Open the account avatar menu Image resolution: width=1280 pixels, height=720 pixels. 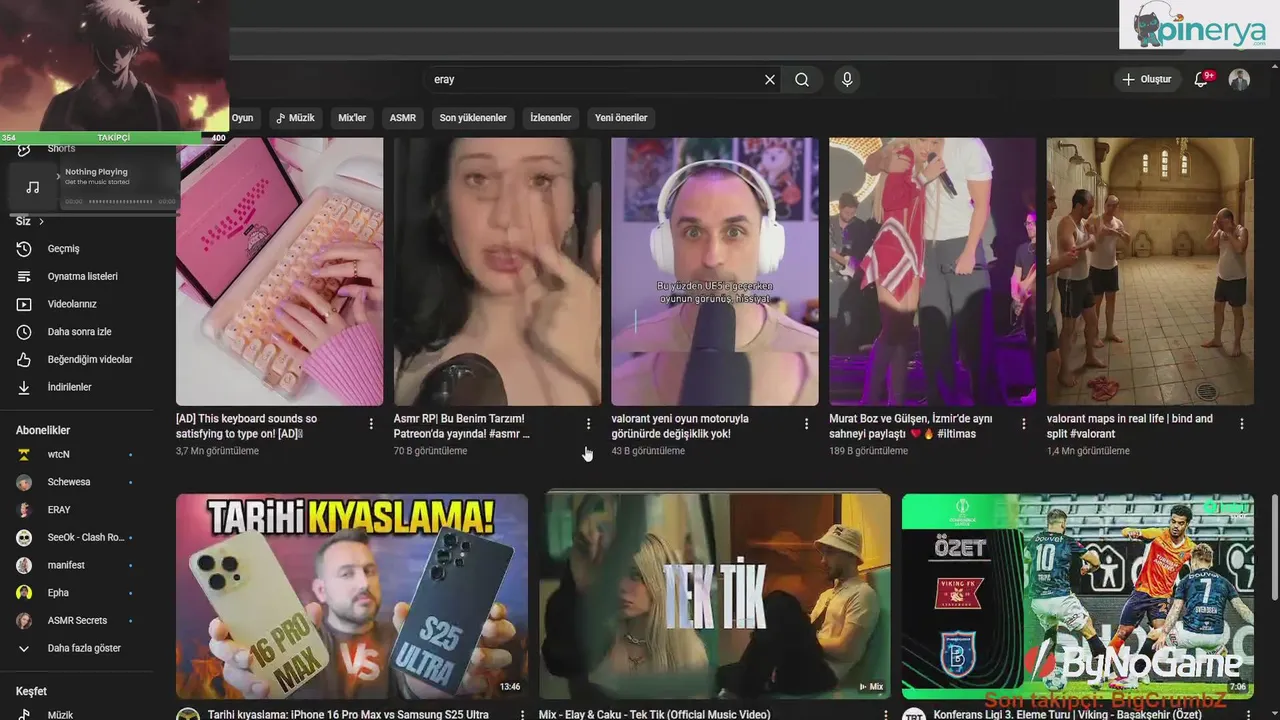point(1239,80)
